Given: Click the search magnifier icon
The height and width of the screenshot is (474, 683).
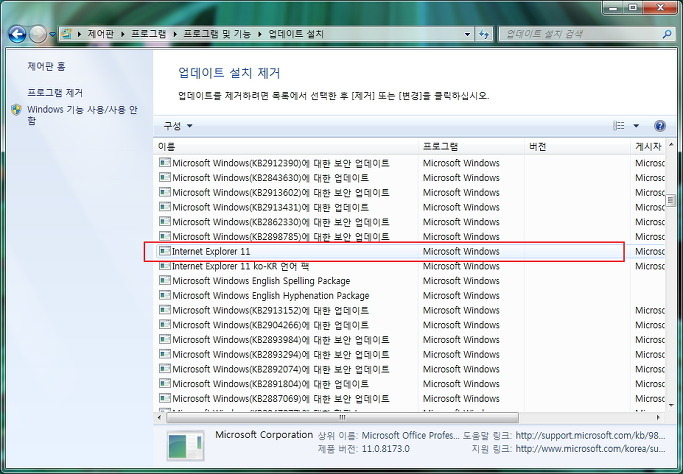Looking at the screenshot, I should pyautogui.click(x=666, y=34).
